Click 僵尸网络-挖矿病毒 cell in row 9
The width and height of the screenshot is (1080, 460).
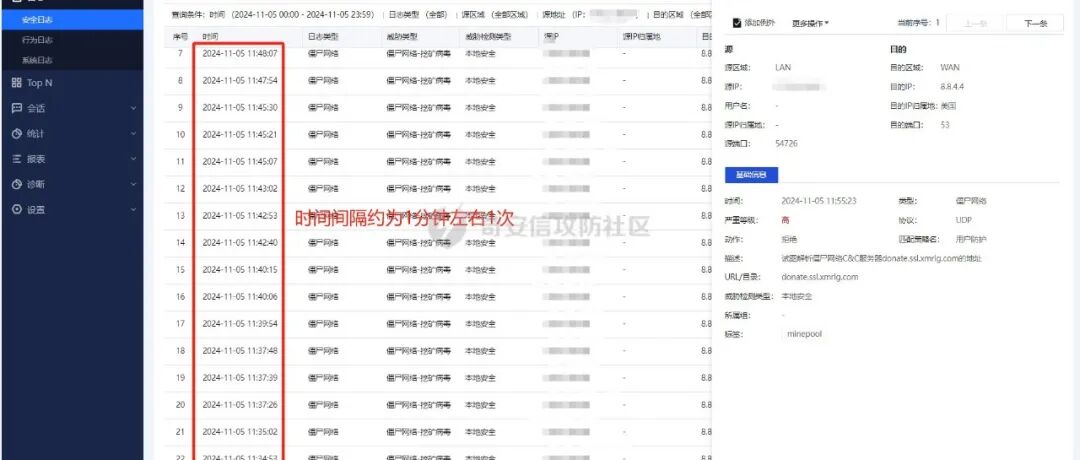tap(419, 107)
